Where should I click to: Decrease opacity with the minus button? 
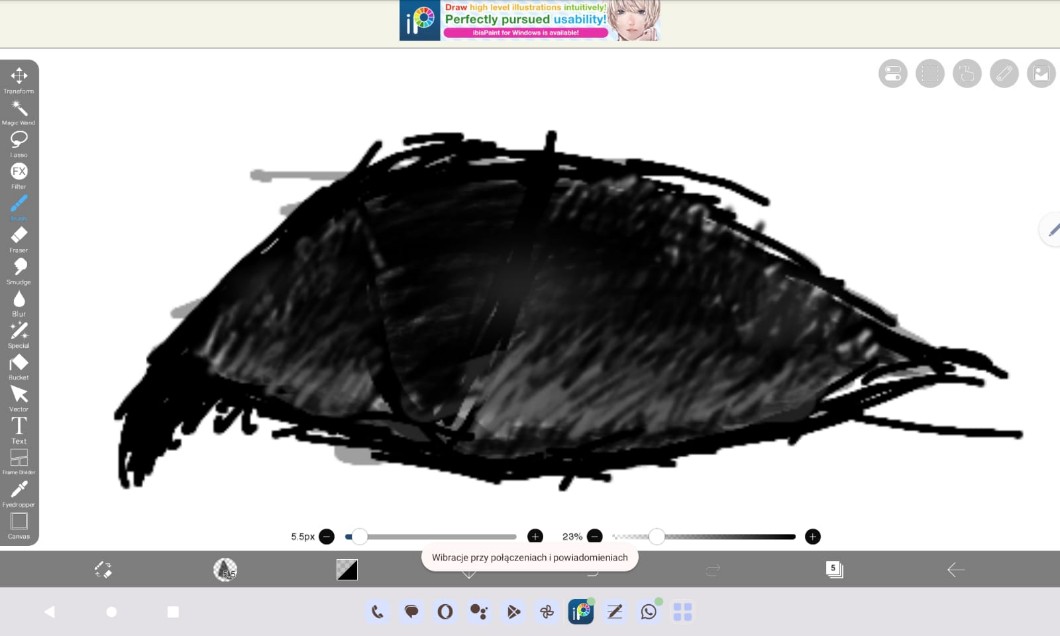(595, 537)
